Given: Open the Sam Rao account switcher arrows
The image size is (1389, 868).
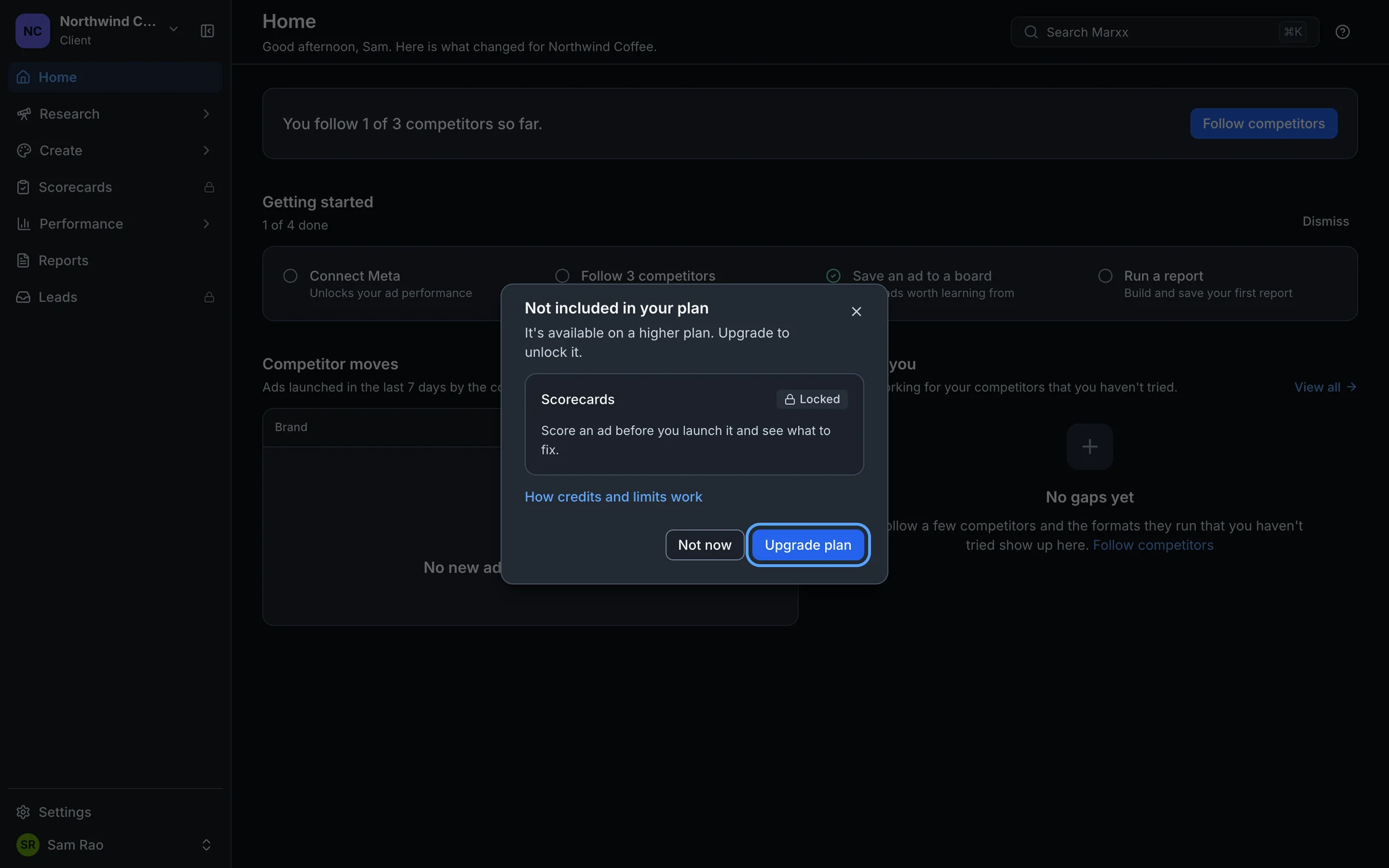Looking at the screenshot, I should point(206,845).
